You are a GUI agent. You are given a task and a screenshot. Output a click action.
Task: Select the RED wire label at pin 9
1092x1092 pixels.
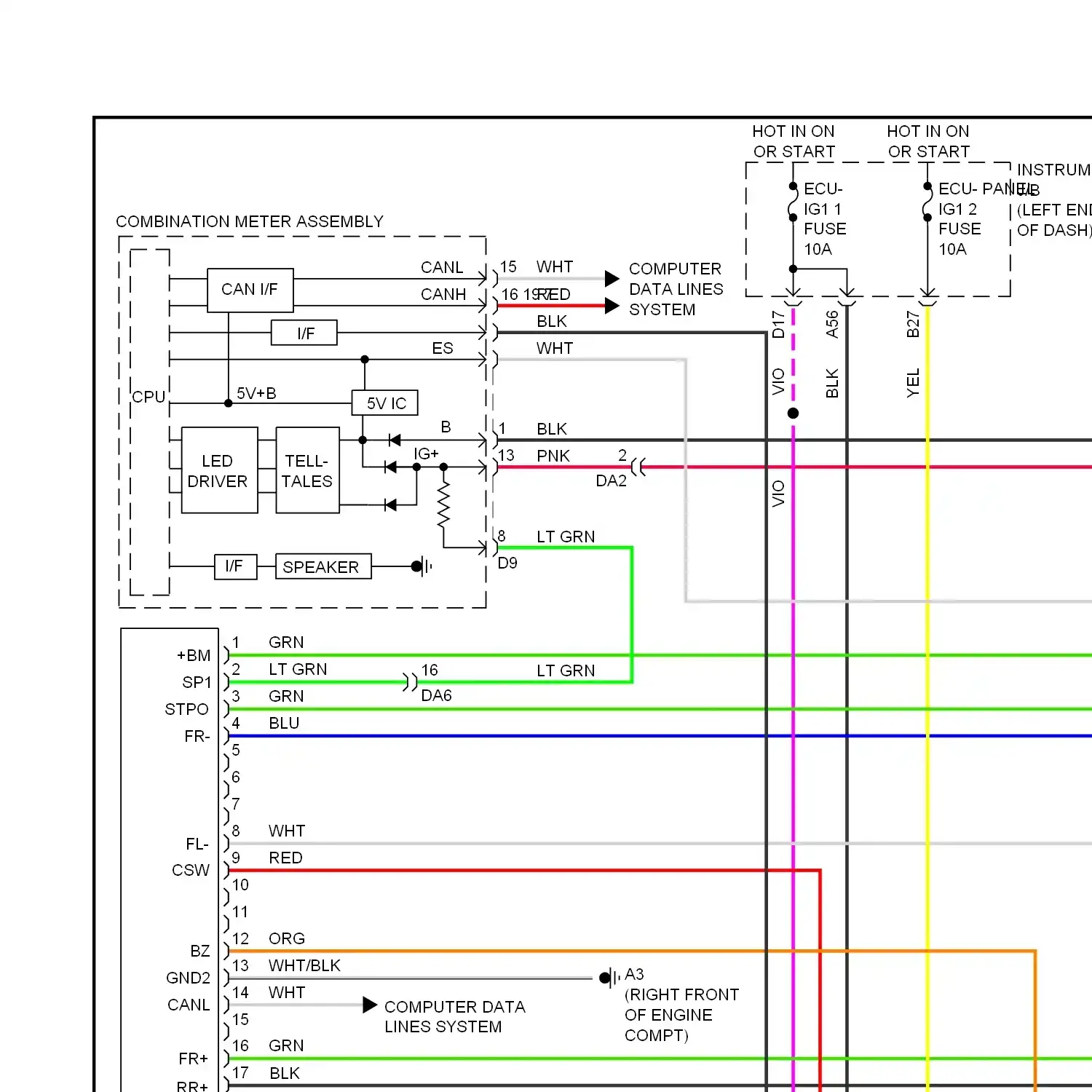[x=285, y=858]
